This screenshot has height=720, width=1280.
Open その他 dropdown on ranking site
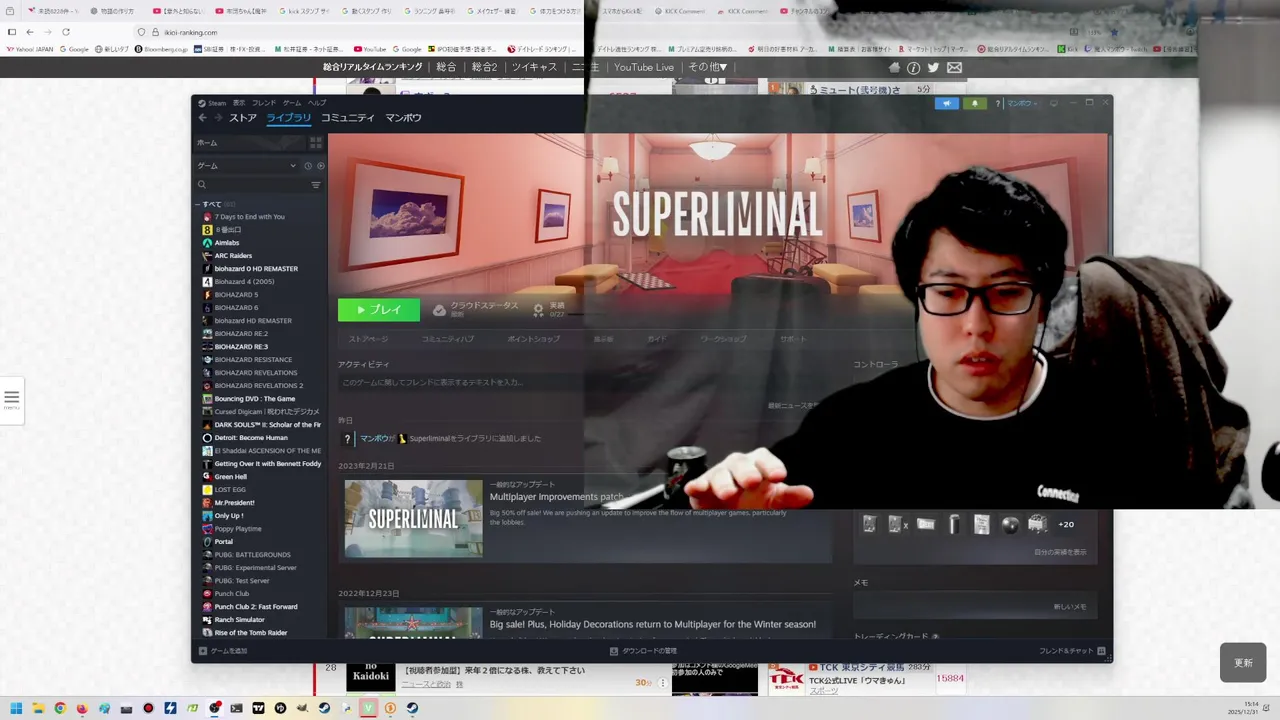(707, 67)
